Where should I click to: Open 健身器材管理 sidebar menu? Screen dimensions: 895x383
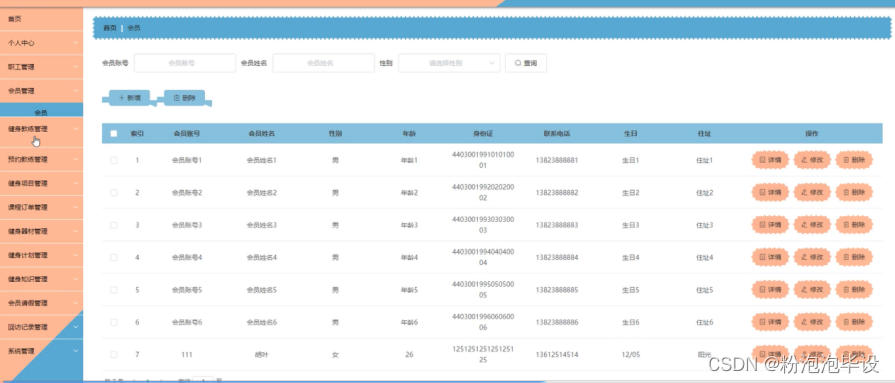[41, 231]
